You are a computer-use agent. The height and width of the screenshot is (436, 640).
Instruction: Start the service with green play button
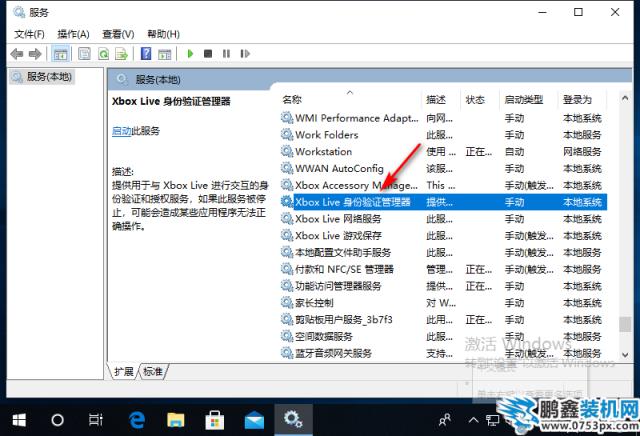pos(190,53)
